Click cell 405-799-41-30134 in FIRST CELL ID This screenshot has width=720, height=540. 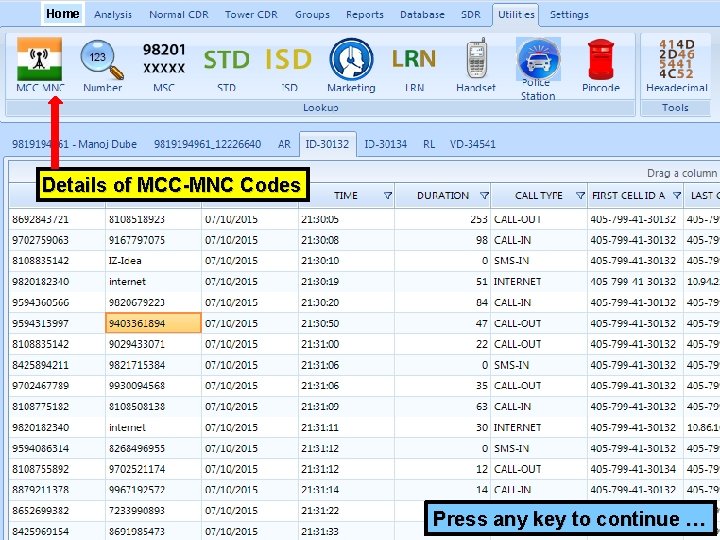coord(635,469)
